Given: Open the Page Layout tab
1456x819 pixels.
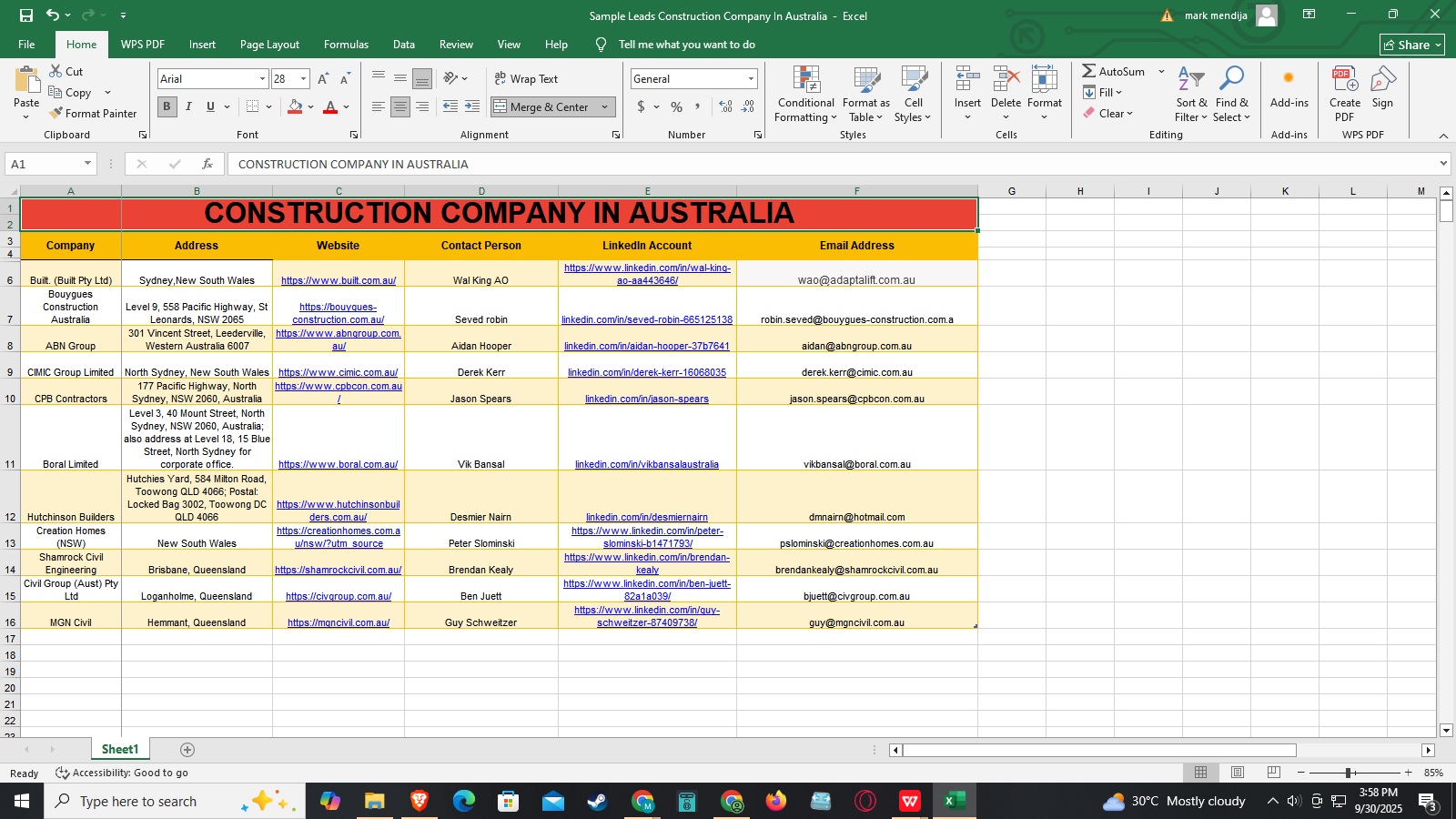Looking at the screenshot, I should pos(269,45).
